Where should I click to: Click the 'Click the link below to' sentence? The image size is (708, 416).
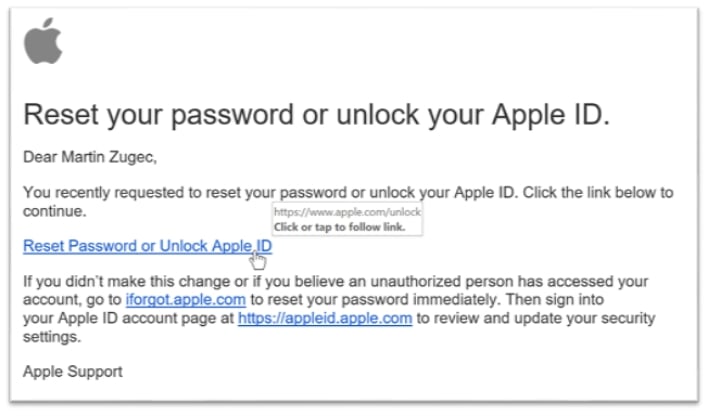click(x=598, y=192)
